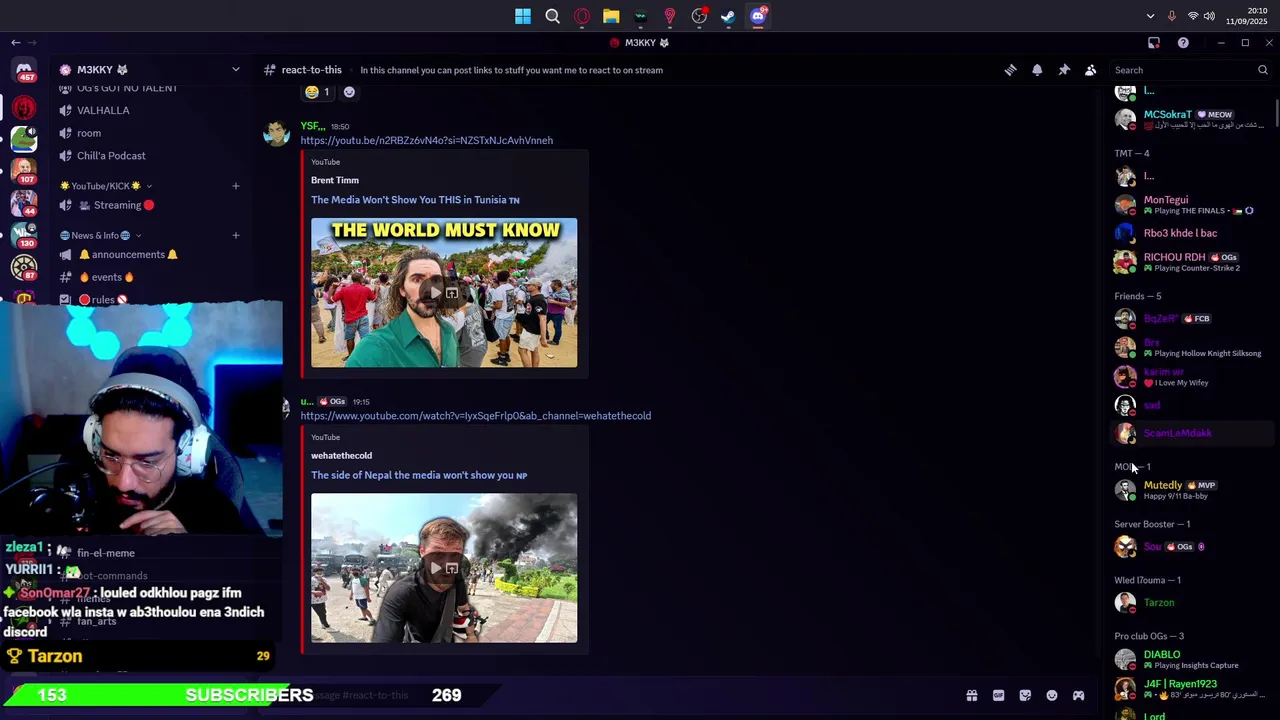Open ScamLaMdakk member profile
The image size is (1280, 720).
tap(1192, 433)
